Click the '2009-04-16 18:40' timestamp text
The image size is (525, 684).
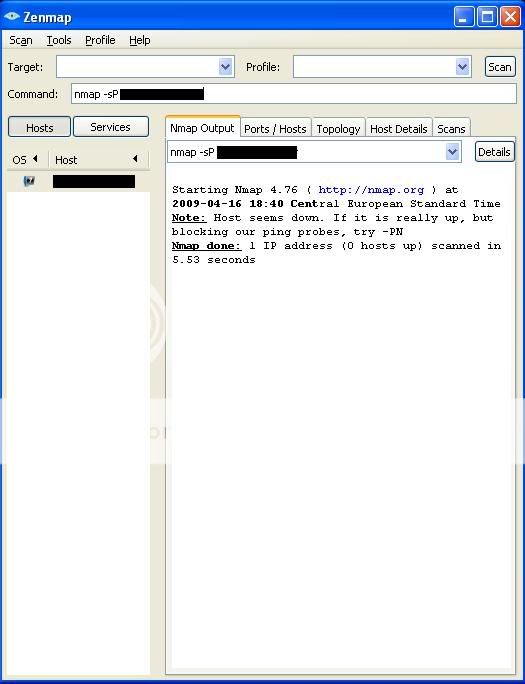[x=228, y=204]
